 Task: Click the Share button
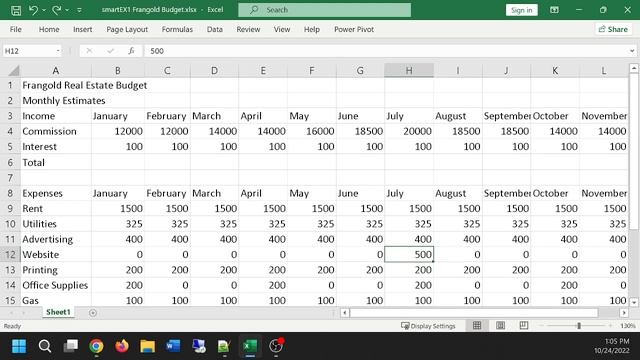click(x=613, y=29)
